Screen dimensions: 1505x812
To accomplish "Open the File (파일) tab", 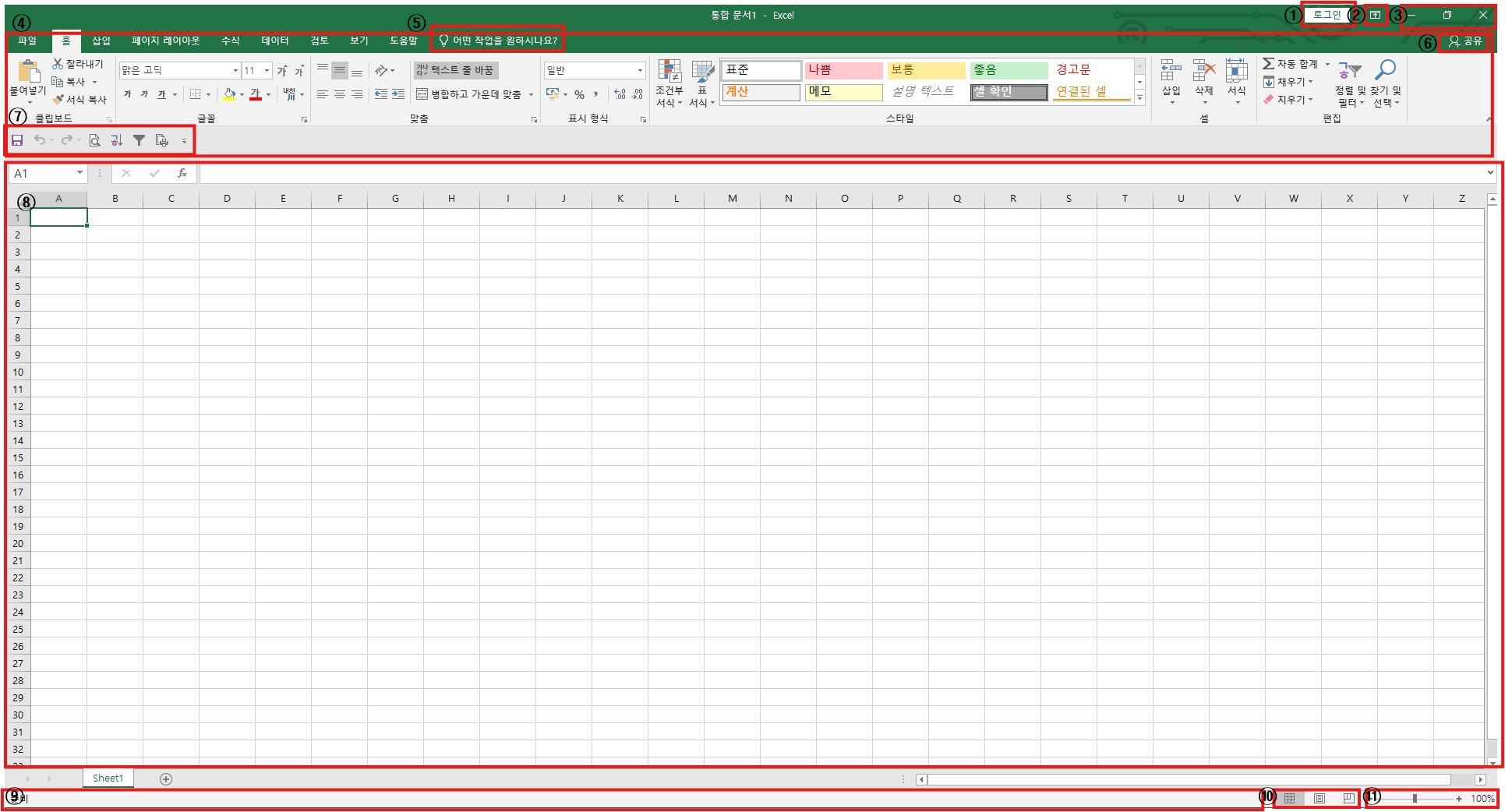I will (27, 41).
